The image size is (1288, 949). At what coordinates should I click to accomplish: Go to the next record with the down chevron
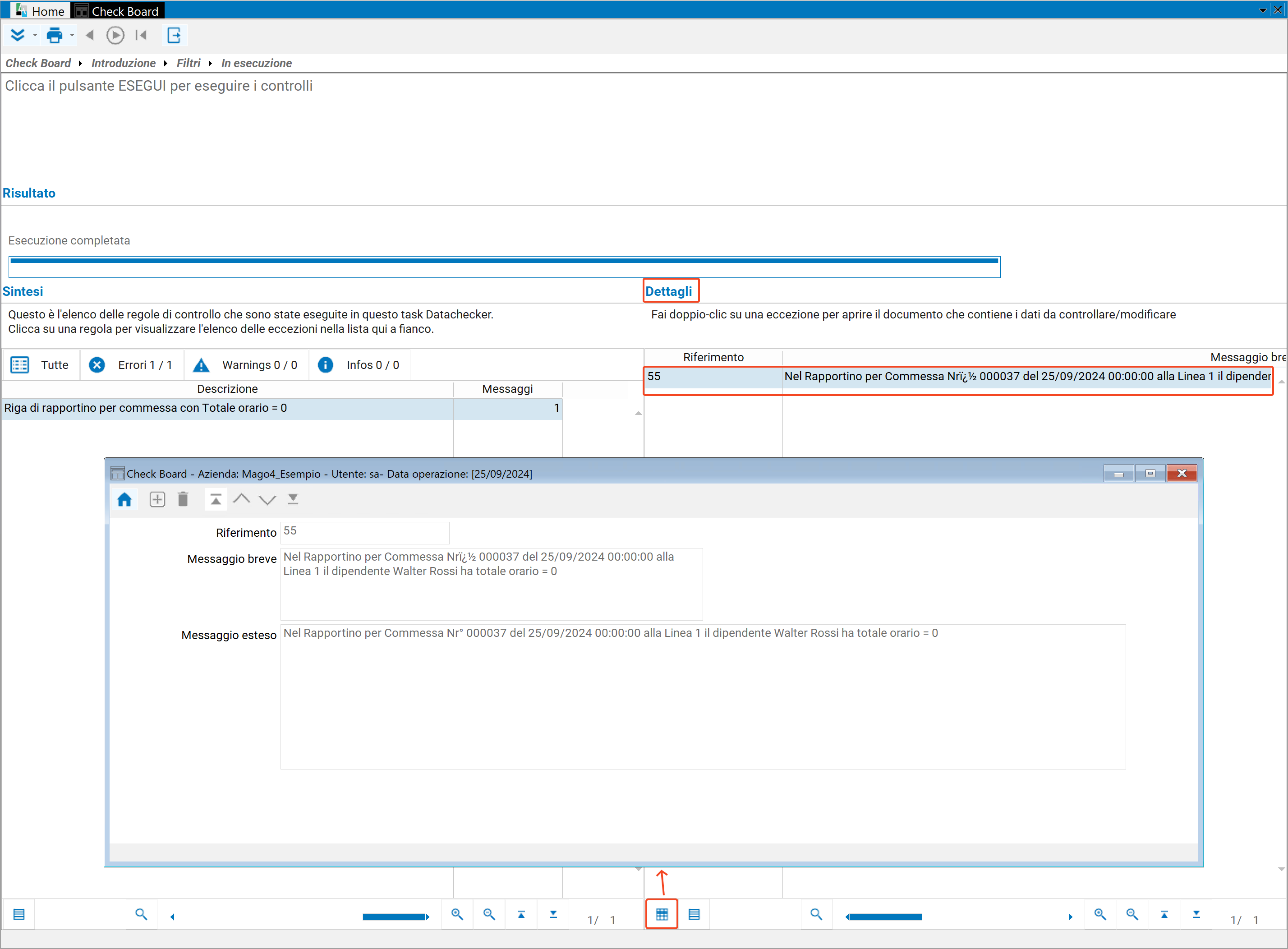point(267,500)
